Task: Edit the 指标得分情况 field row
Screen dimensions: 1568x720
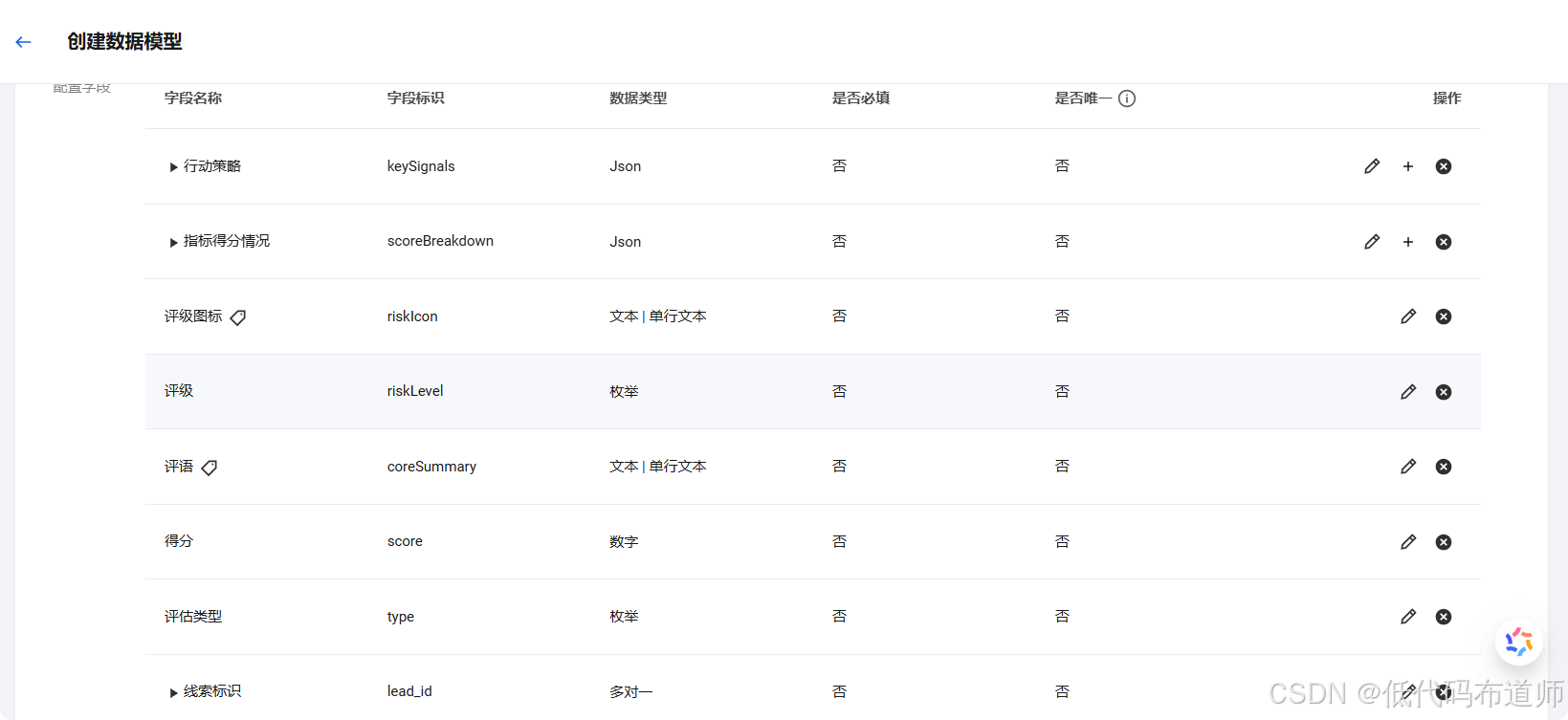Action: click(1372, 242)
